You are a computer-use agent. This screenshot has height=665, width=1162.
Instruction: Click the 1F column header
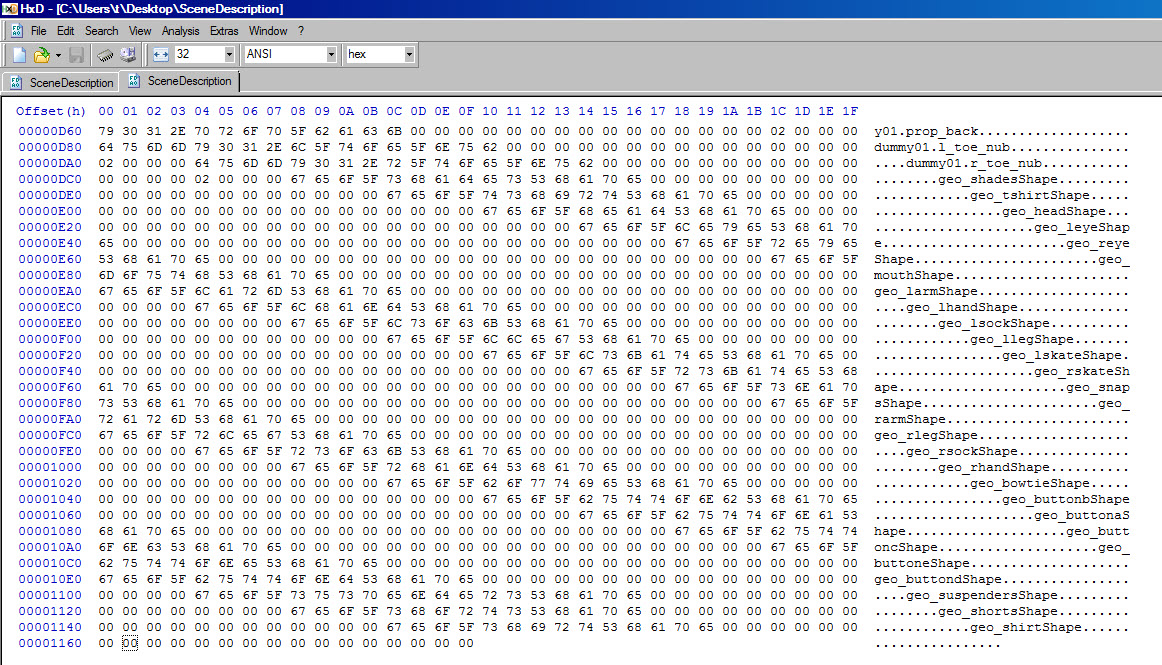(850, 111)
